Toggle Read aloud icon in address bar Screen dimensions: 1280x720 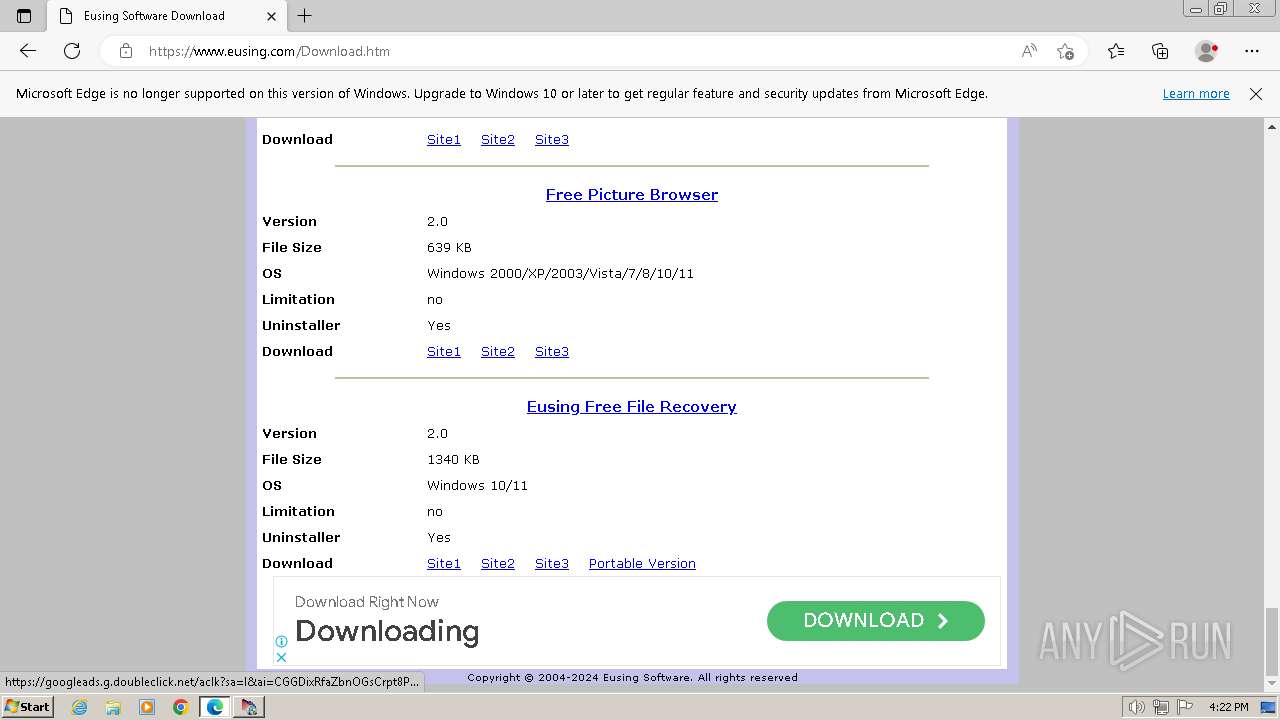pos(1029,51)
